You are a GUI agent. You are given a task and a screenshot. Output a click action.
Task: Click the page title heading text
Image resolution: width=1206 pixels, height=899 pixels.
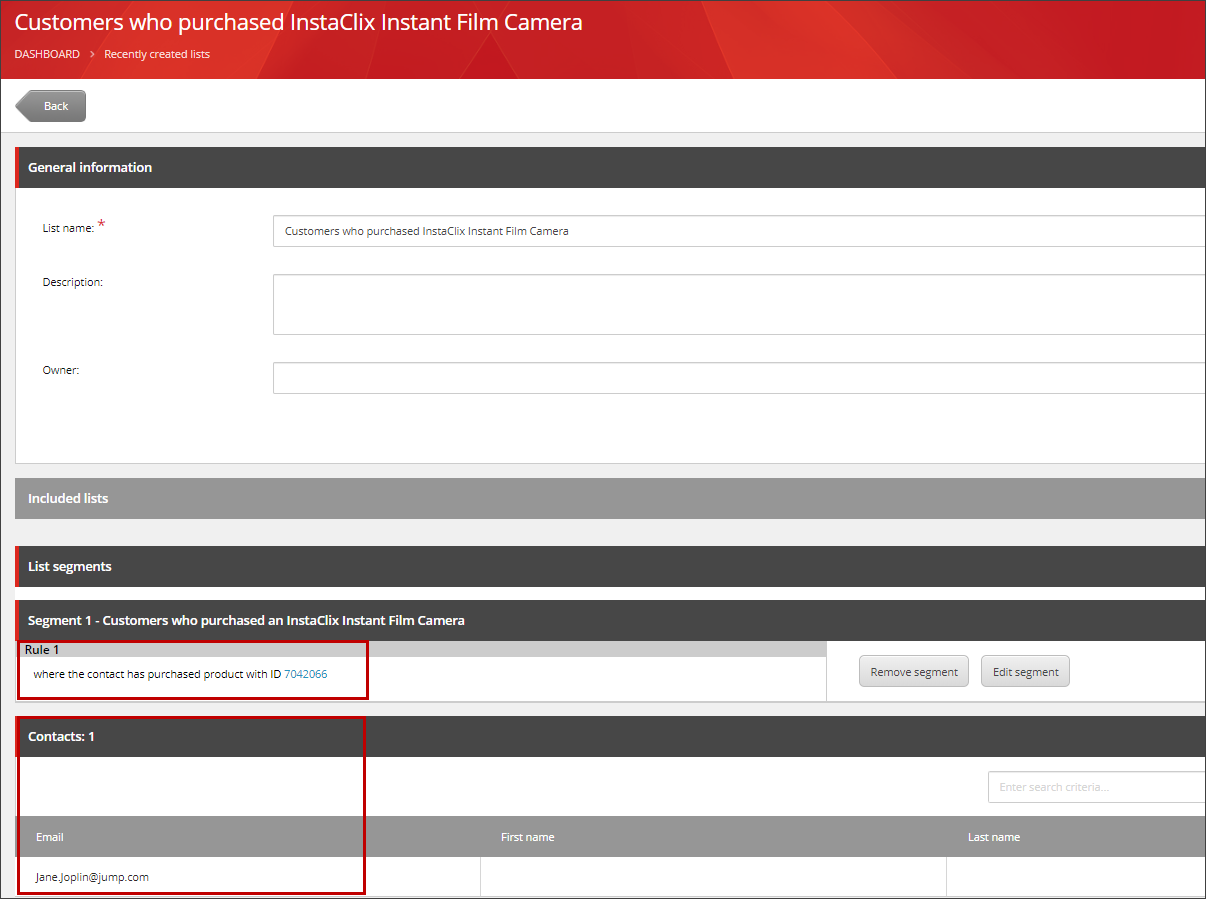(x=298, y=22)
